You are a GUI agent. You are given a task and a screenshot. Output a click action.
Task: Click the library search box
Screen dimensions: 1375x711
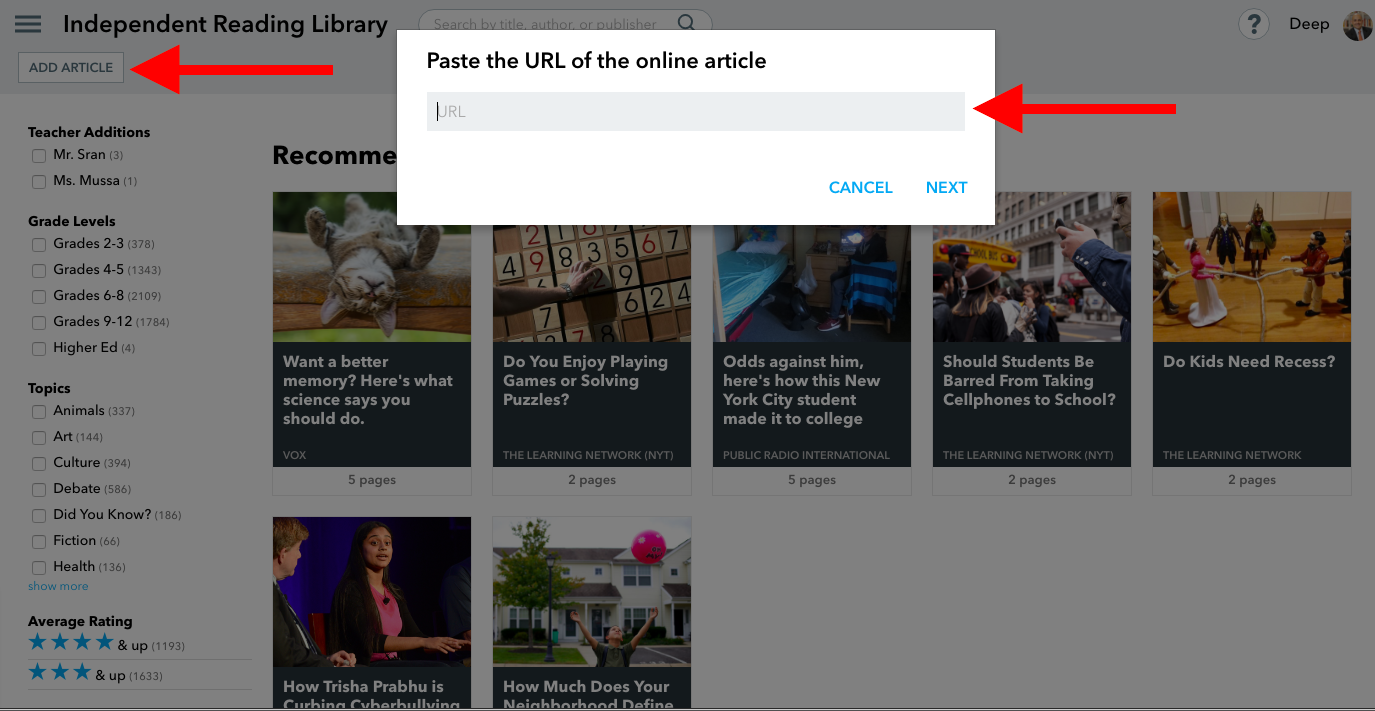pyautogui.click(x=565, y=23)
